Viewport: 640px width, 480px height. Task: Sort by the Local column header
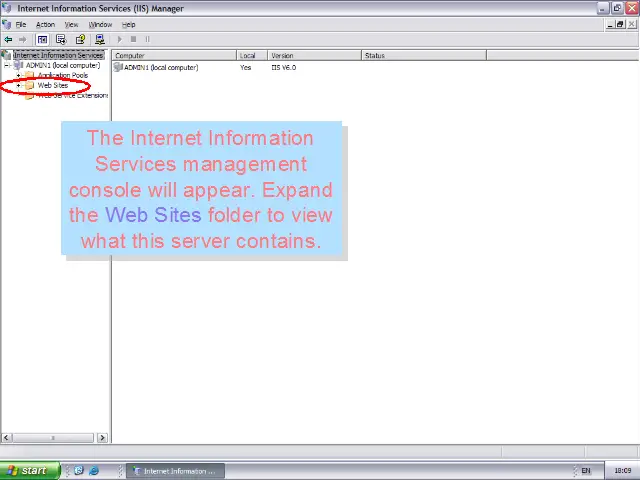point(252,56)
